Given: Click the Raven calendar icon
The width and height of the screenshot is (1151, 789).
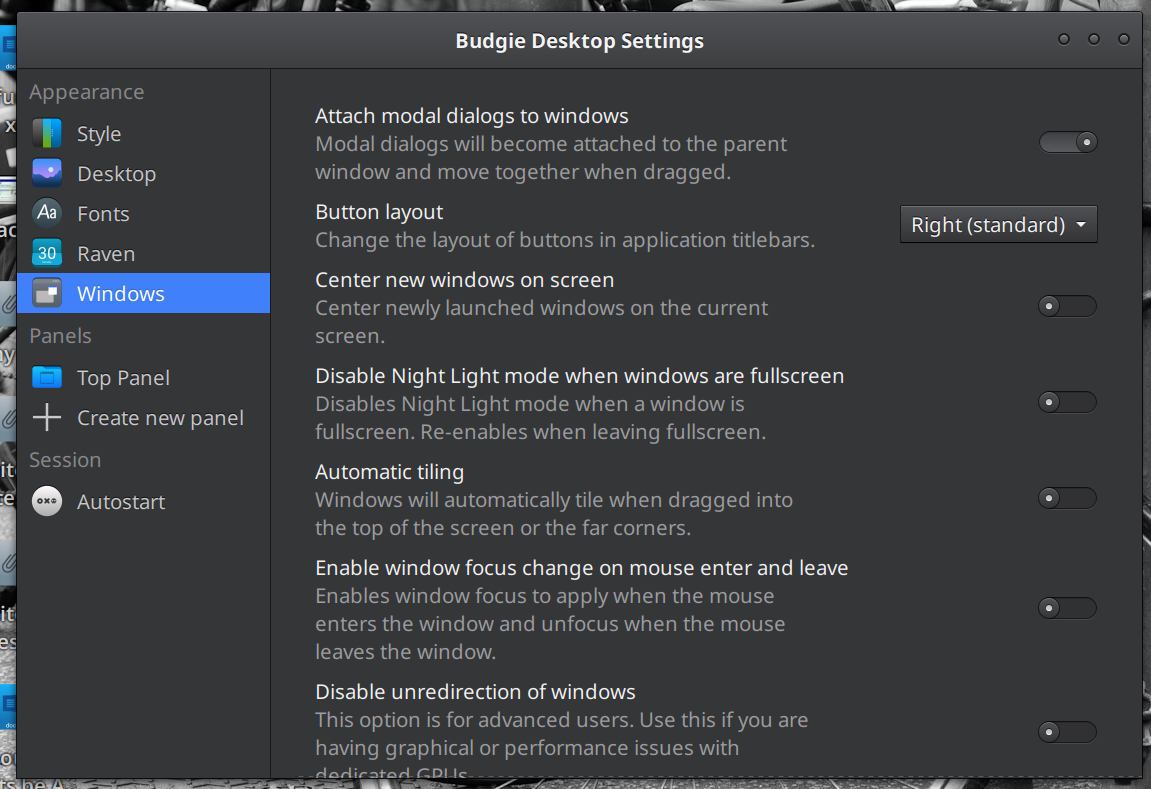Looking at the screenshot, I should click(x=47, y=253).
